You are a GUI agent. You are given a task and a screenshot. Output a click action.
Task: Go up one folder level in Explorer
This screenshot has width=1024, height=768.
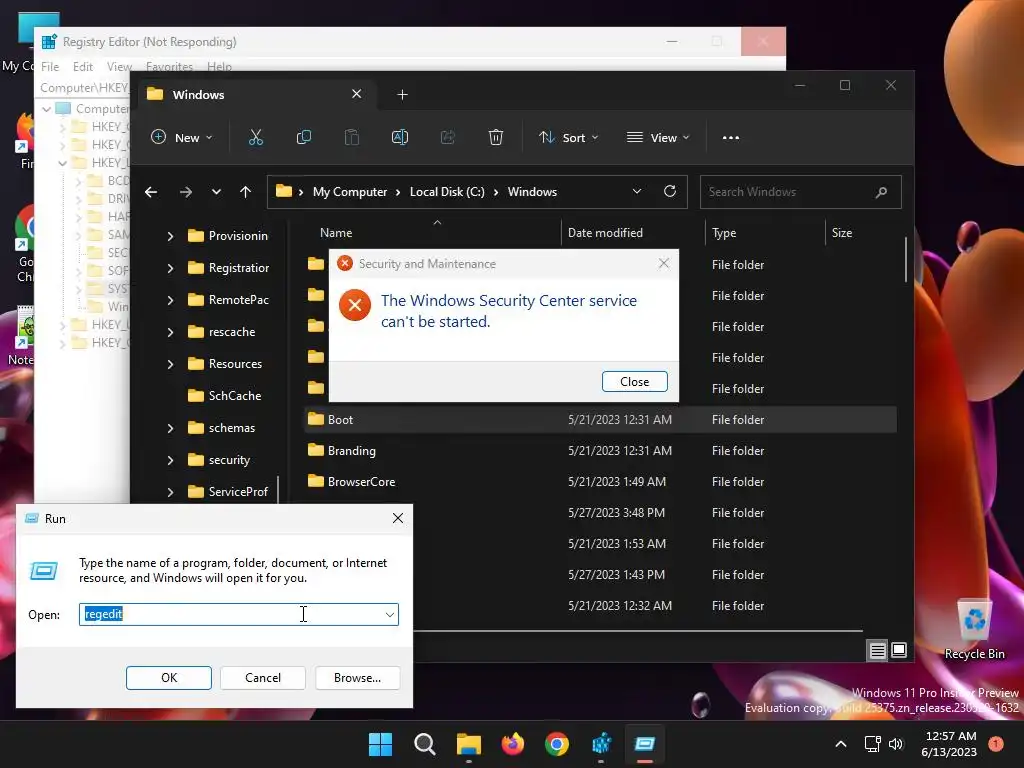tap(246, 192)
